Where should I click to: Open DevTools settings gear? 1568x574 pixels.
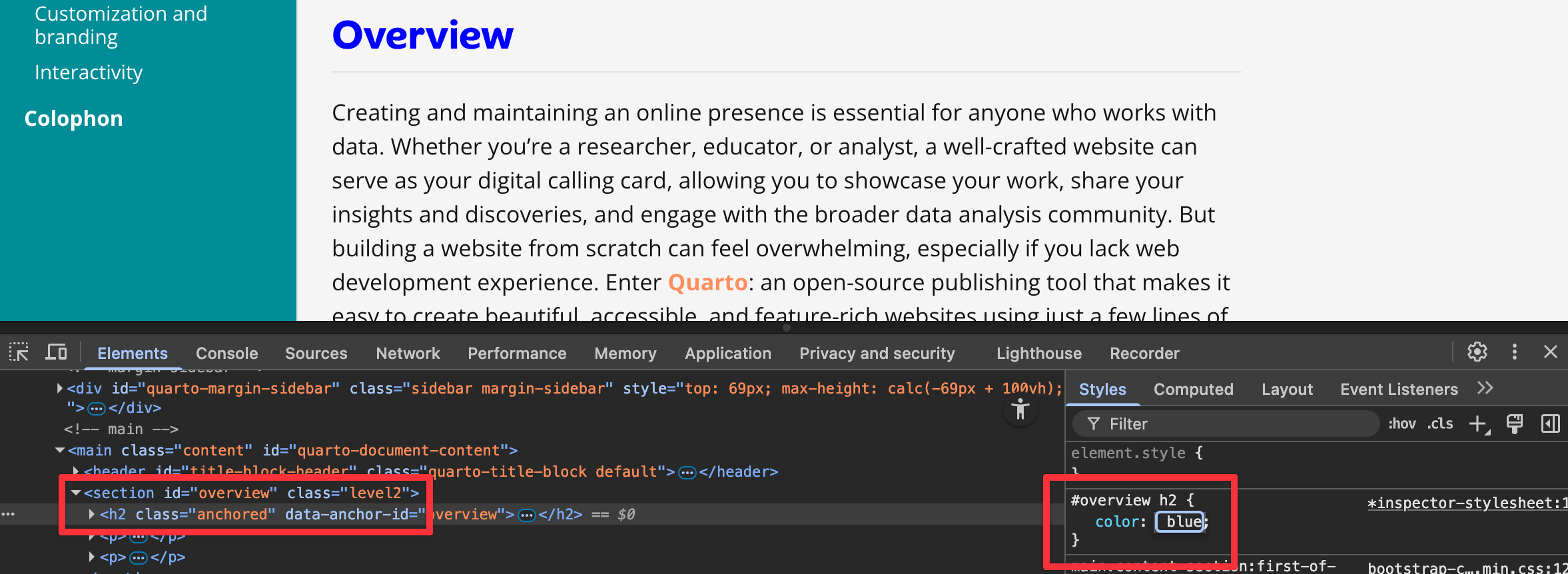coord(1477,352)
